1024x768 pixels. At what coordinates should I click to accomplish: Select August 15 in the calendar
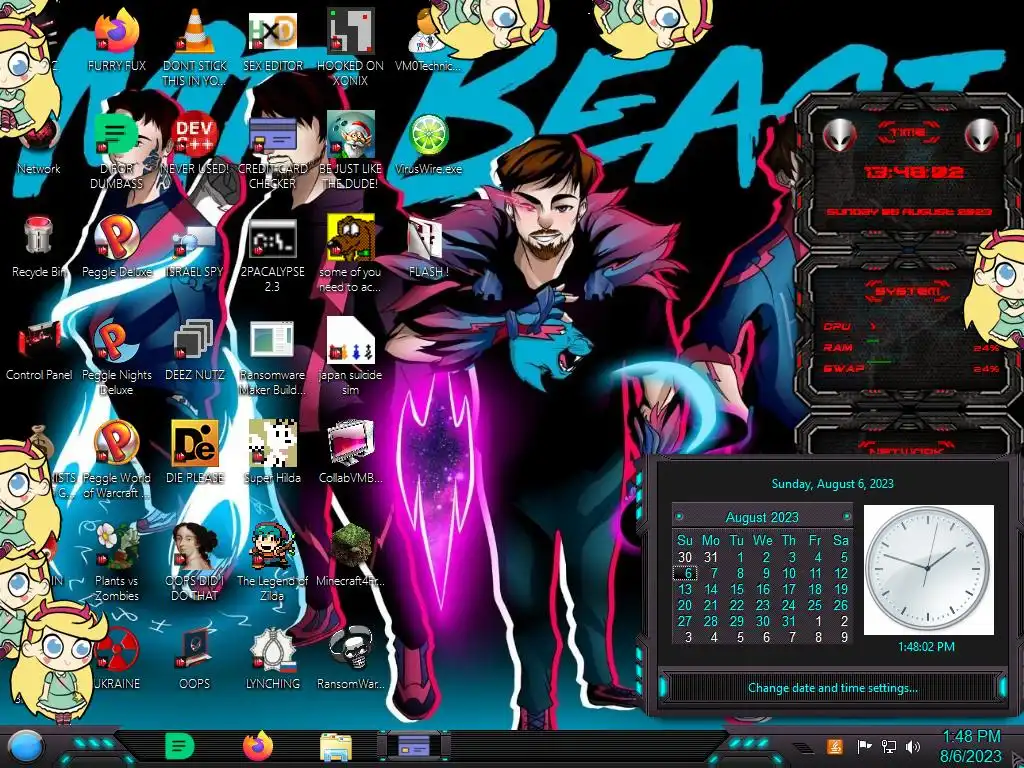click(x=737, y=589)
